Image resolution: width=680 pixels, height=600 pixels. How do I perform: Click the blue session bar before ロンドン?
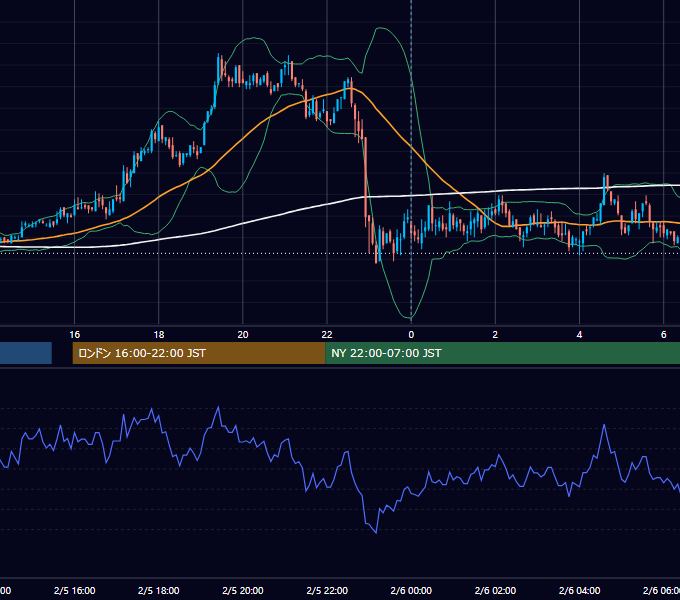(26, 353)
